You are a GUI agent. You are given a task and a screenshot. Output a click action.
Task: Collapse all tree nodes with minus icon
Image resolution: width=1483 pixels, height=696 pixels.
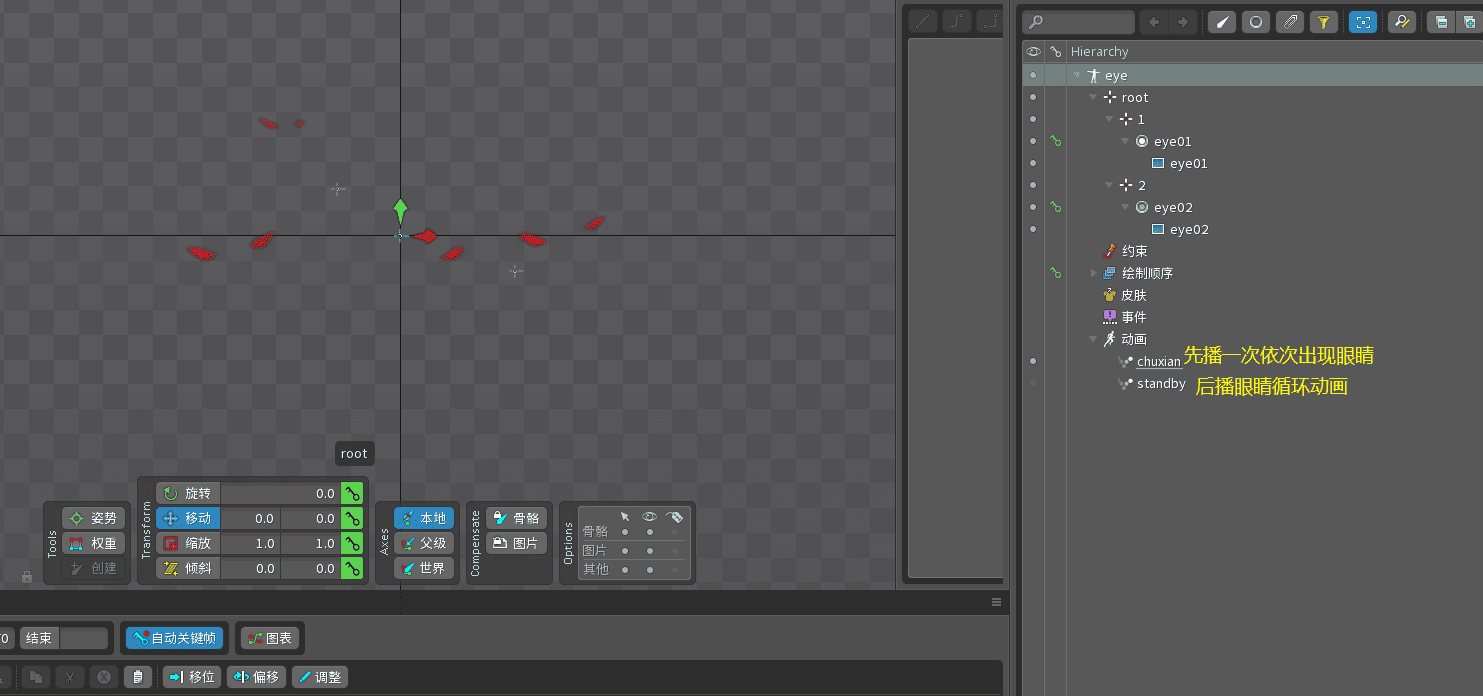pos(1441,22)
